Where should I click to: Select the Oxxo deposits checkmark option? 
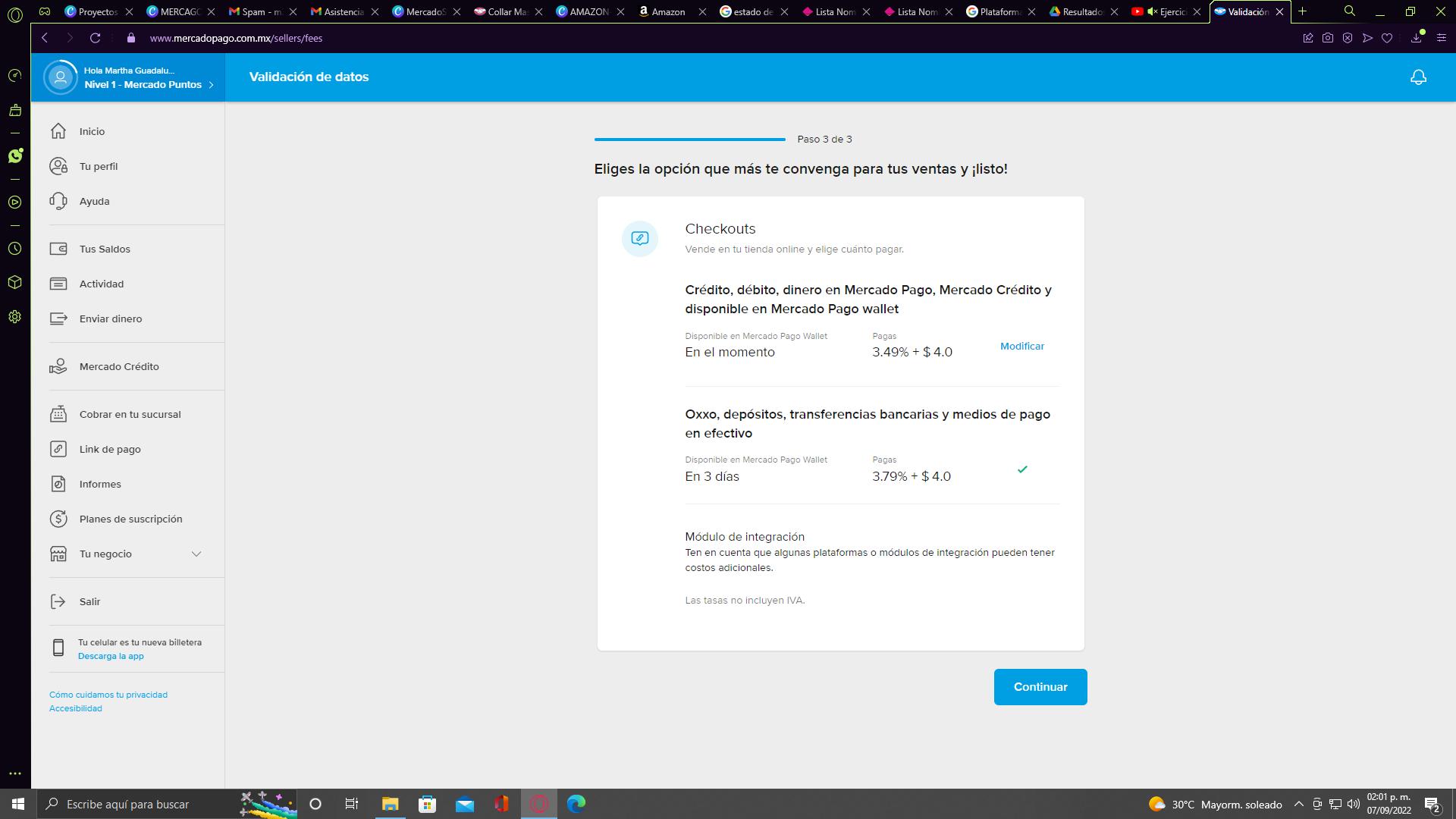1022,469
